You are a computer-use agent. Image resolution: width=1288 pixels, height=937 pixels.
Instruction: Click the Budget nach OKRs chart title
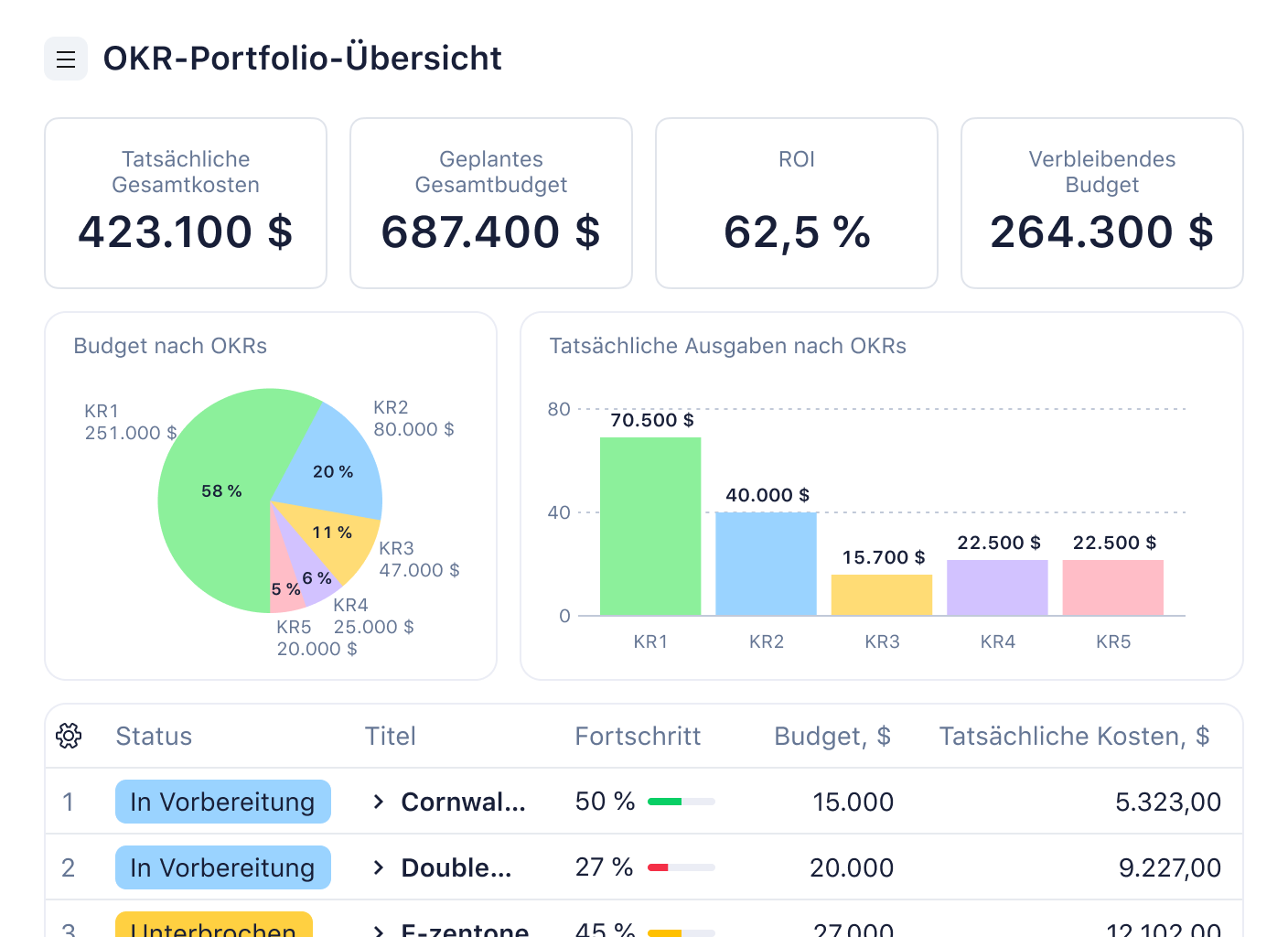pos(170,346)
